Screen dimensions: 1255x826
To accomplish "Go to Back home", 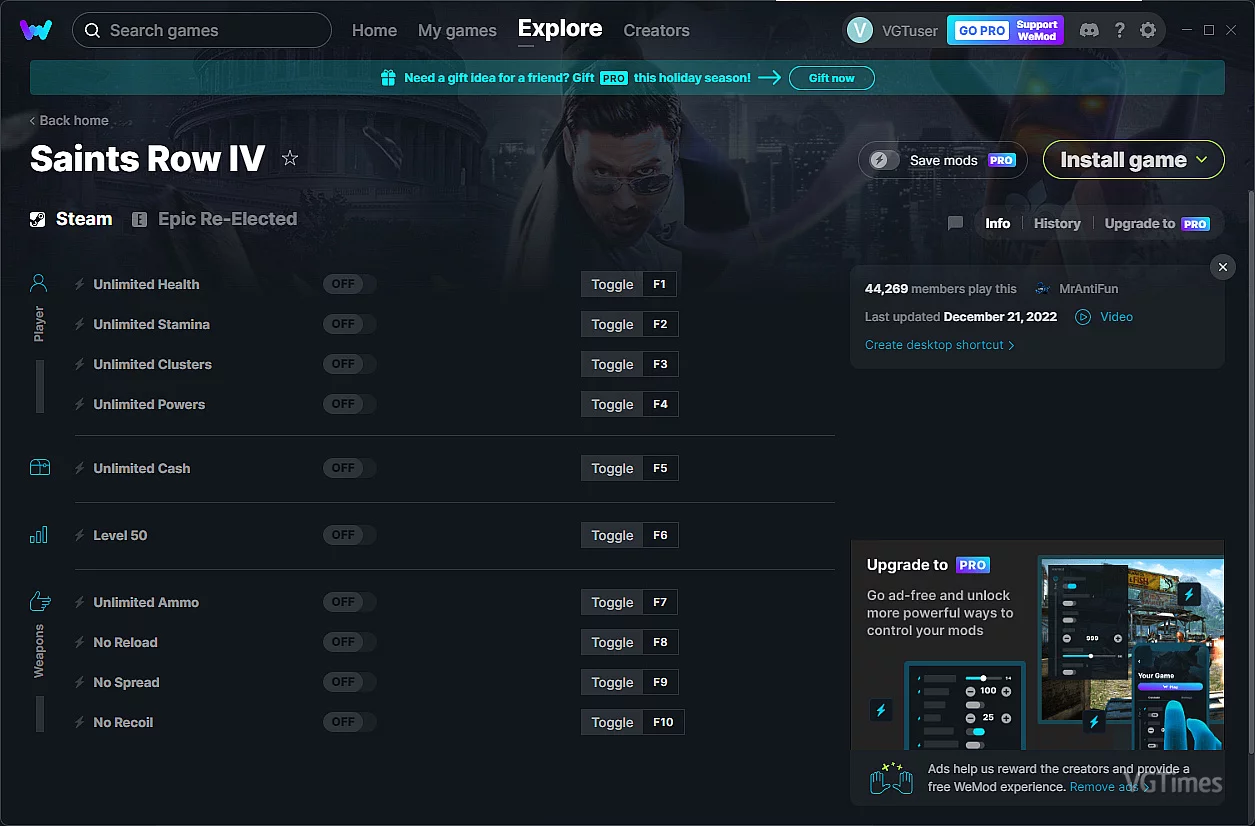I will pos(69,120).
